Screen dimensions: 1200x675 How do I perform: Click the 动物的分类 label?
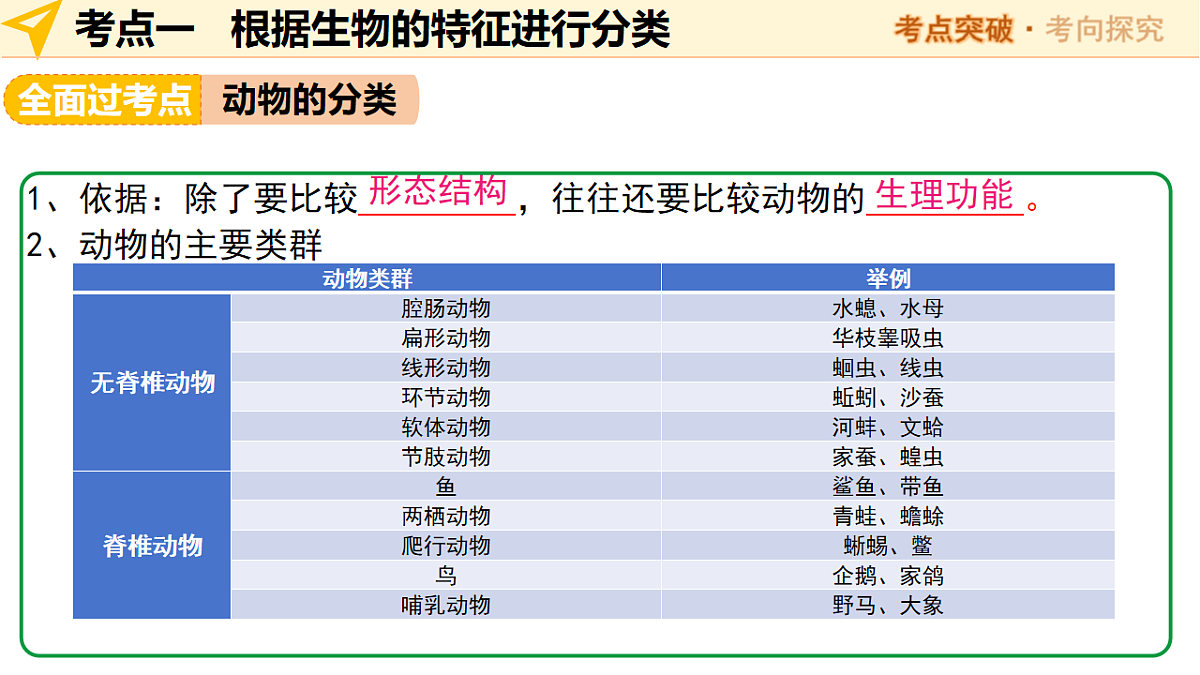tap(309, 99)
